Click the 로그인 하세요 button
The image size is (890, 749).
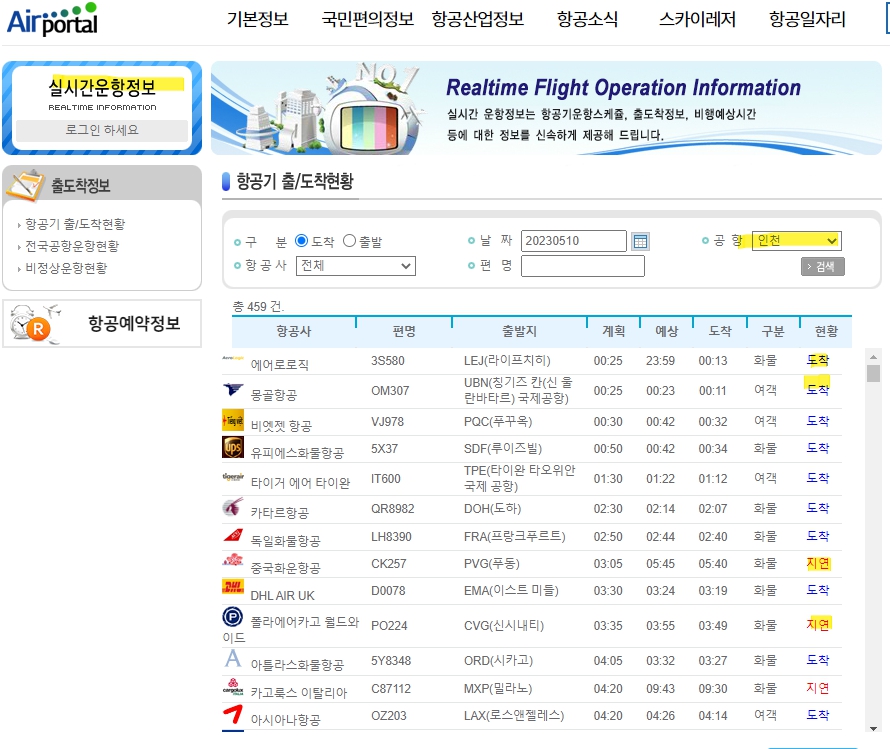102,131
